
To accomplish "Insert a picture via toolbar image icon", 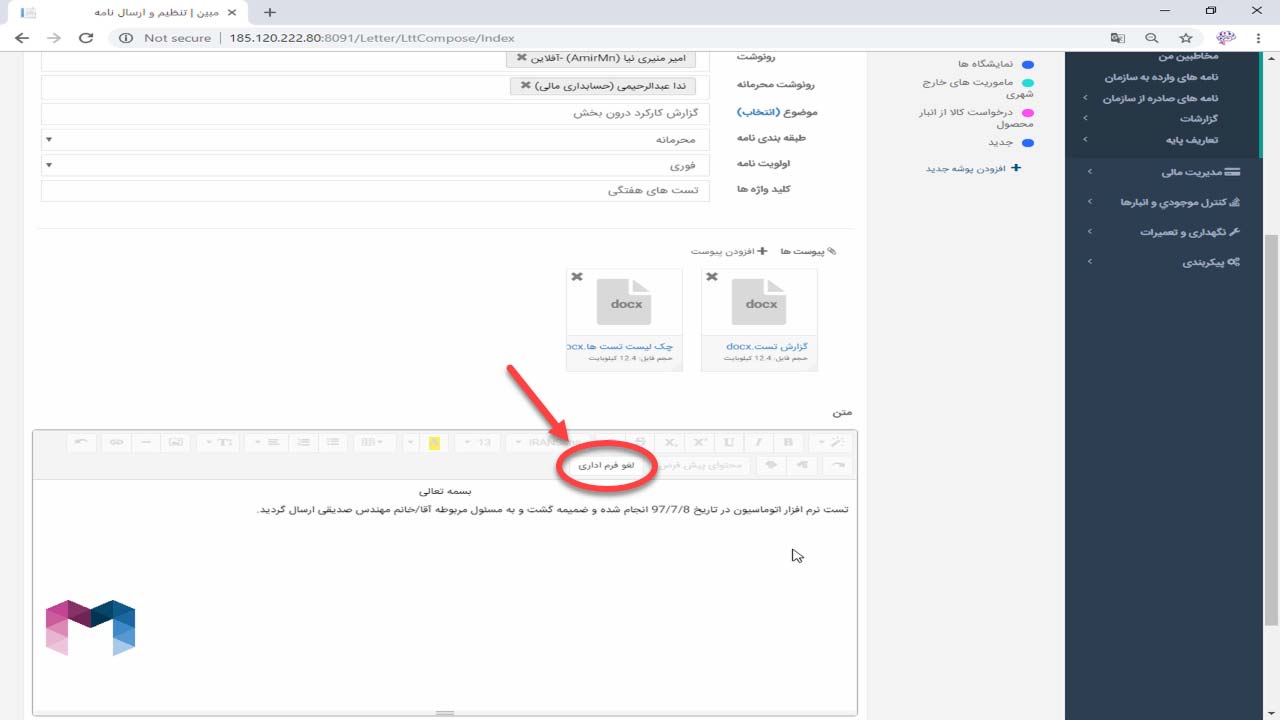I will click(175, 442).
